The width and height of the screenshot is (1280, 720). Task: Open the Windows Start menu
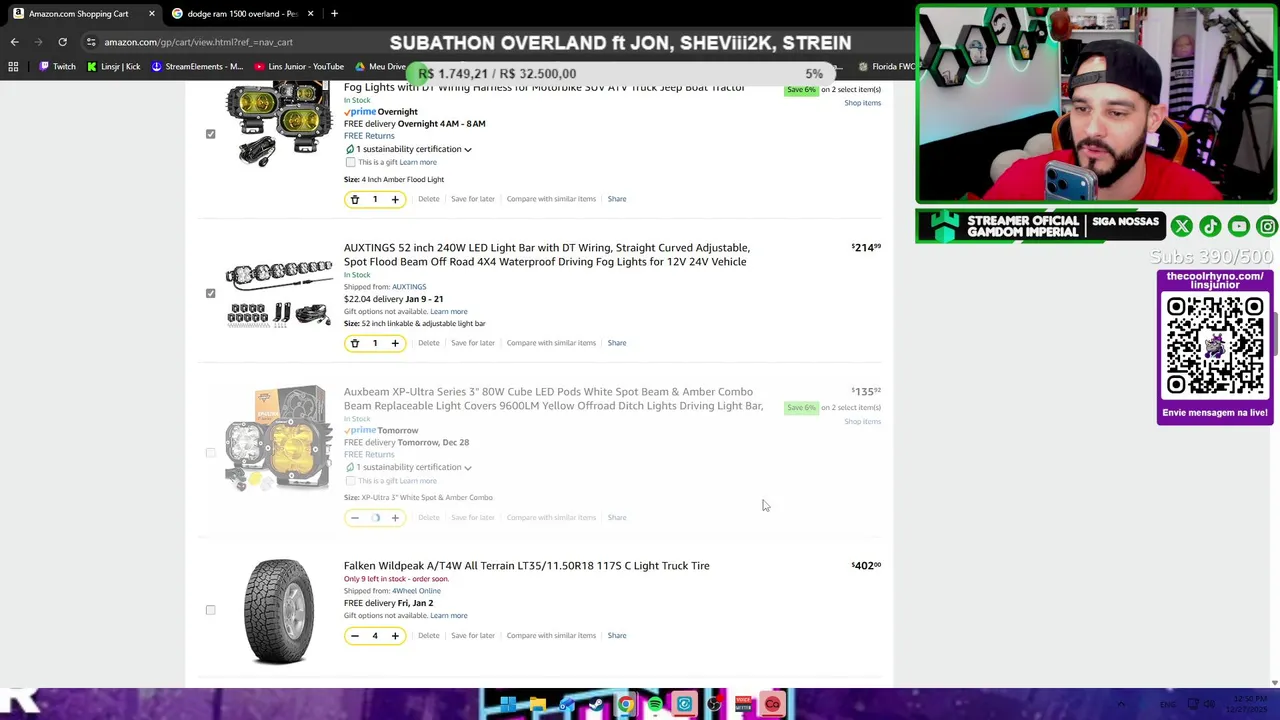pyautogui.click(x=508, y=705)
